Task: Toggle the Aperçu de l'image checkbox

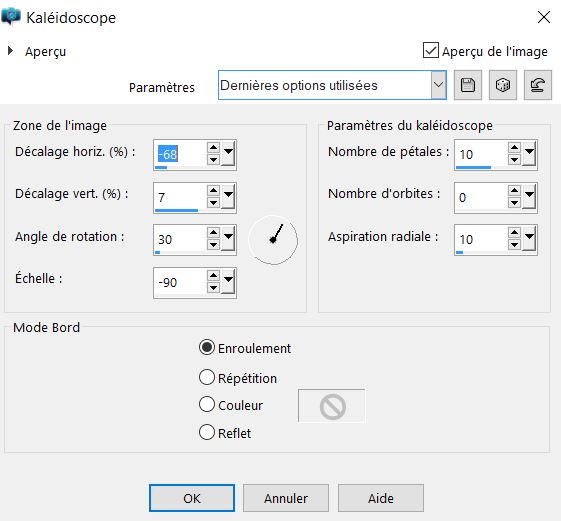Action: tap(431, 50)
